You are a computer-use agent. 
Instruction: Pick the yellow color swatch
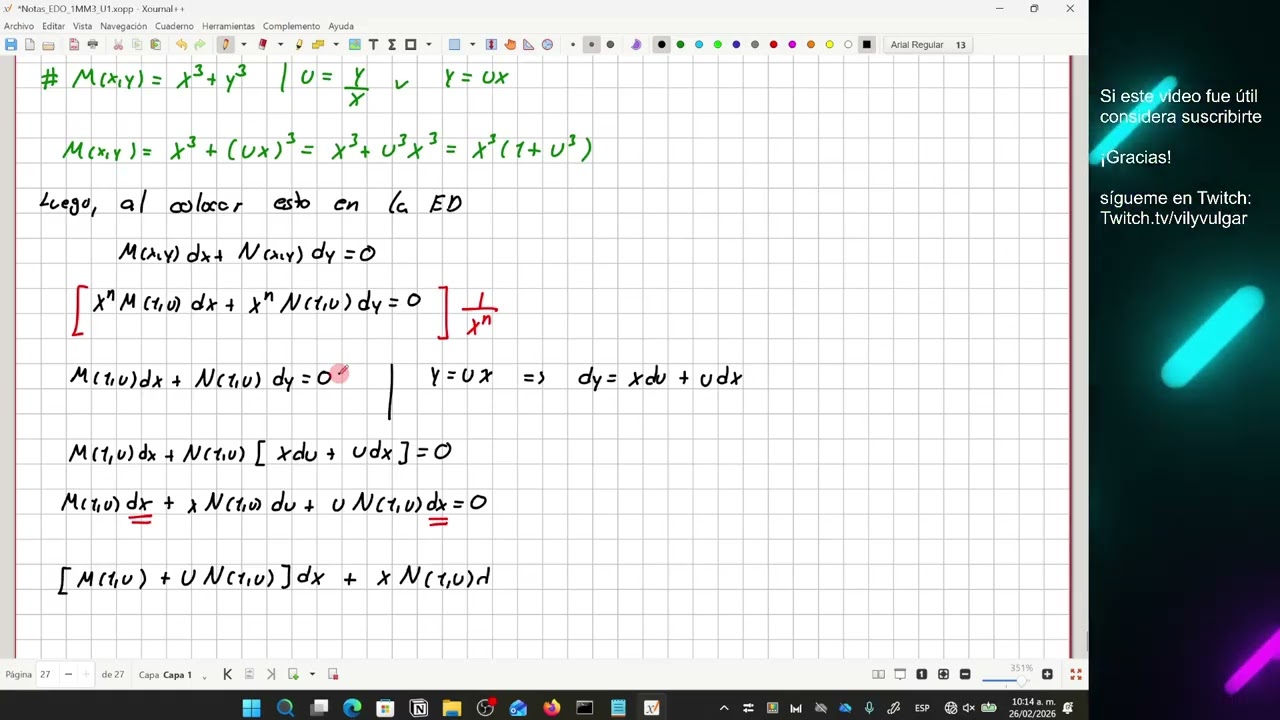[829, 44]
